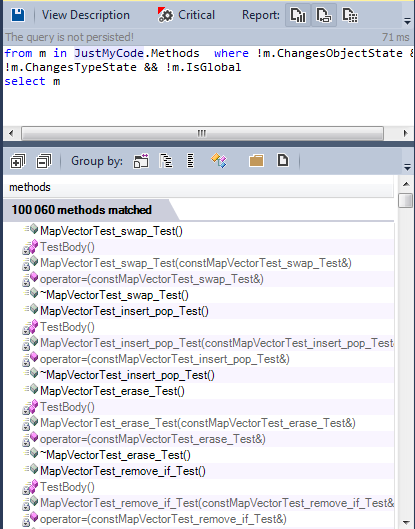Image resolution: width=415 pixels, height=529 pixels.
Task: Click scroll up arrow of results list
Action: point(406,184)
